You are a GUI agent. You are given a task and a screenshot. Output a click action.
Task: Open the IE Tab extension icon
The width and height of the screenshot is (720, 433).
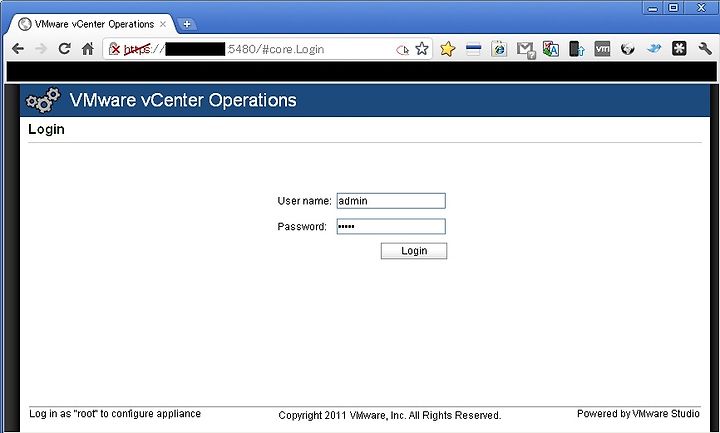[x=499, y=49]
